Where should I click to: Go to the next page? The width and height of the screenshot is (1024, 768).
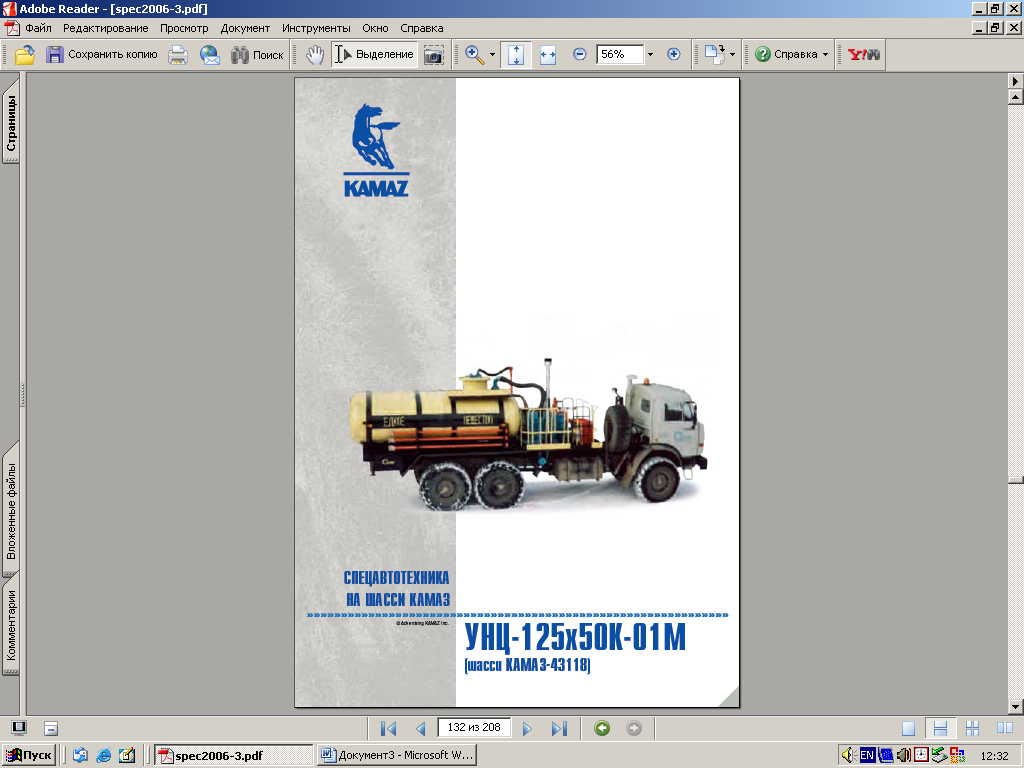527,728
